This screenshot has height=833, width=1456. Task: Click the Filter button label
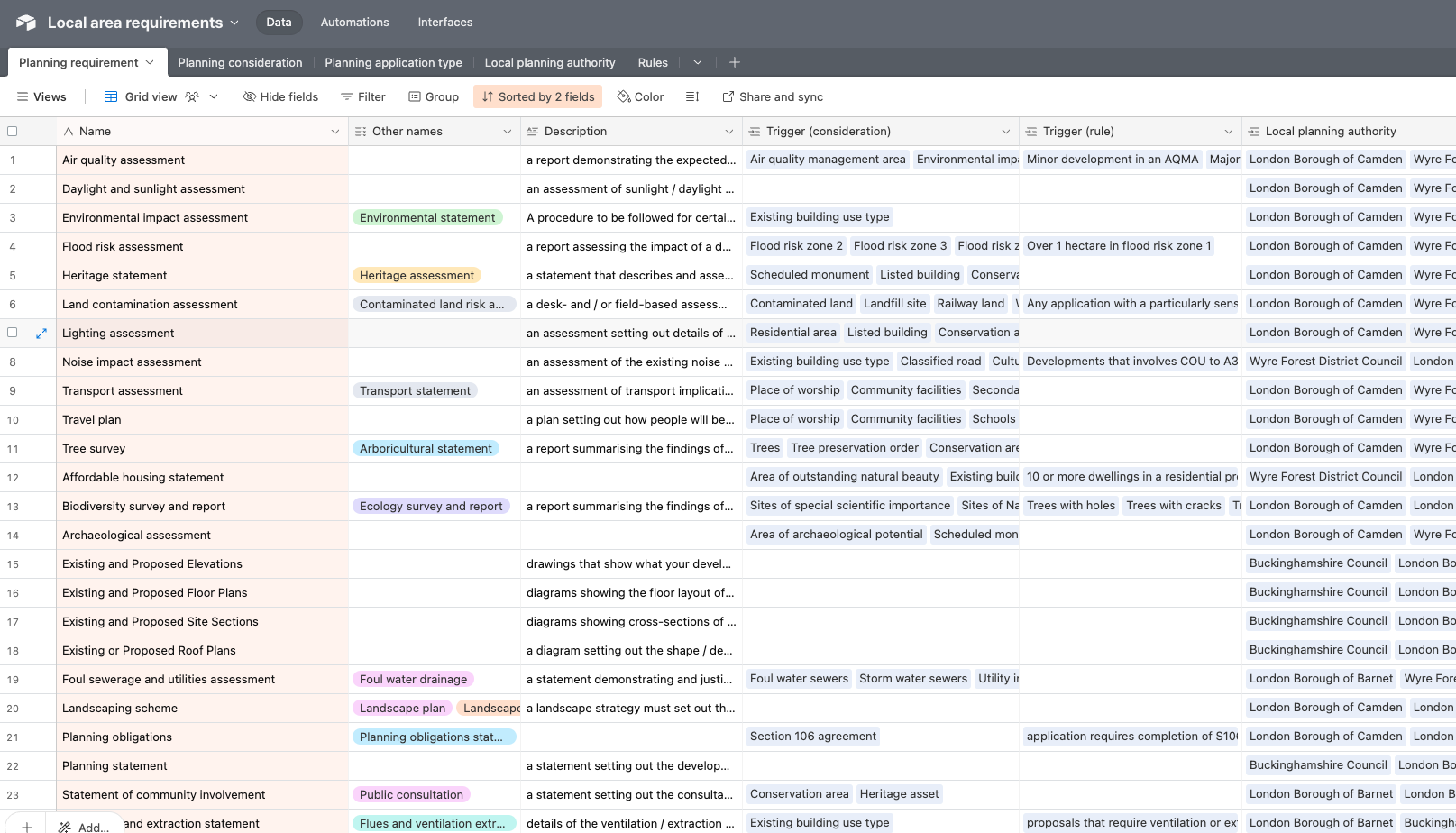(371, 96)
